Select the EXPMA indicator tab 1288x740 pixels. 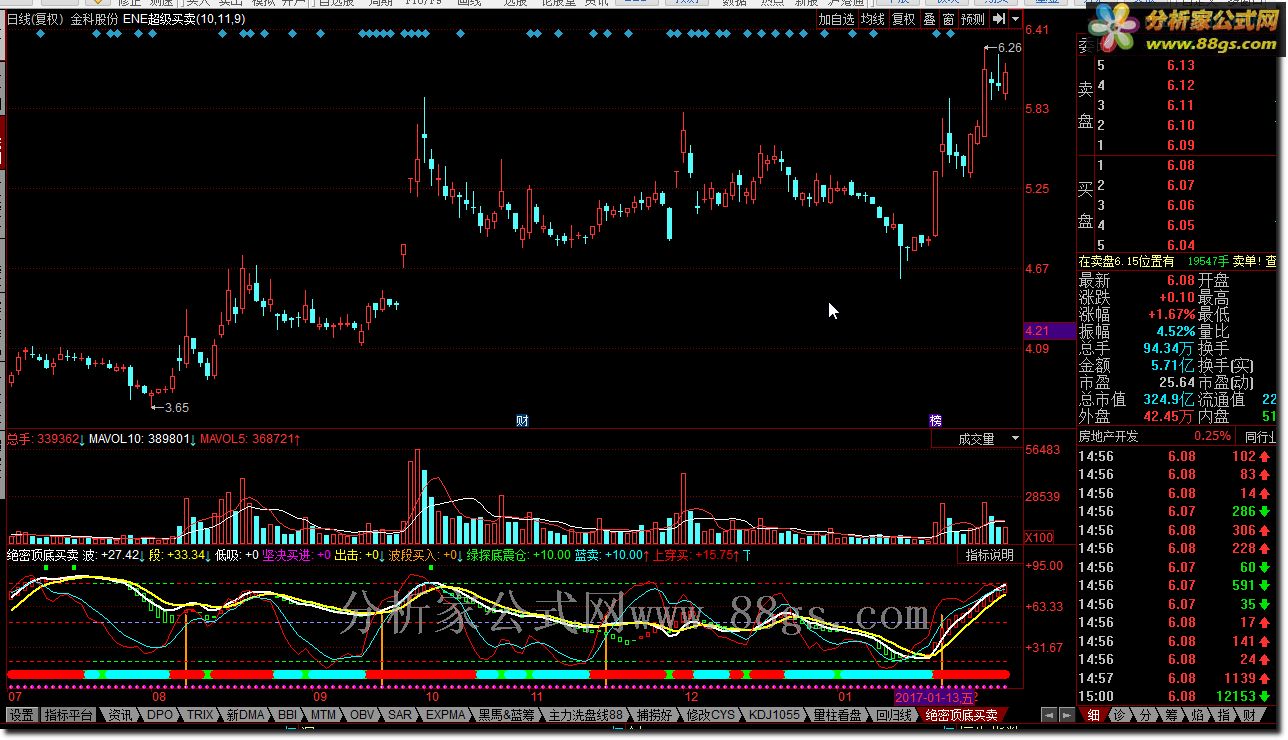(x=446, y=715)
